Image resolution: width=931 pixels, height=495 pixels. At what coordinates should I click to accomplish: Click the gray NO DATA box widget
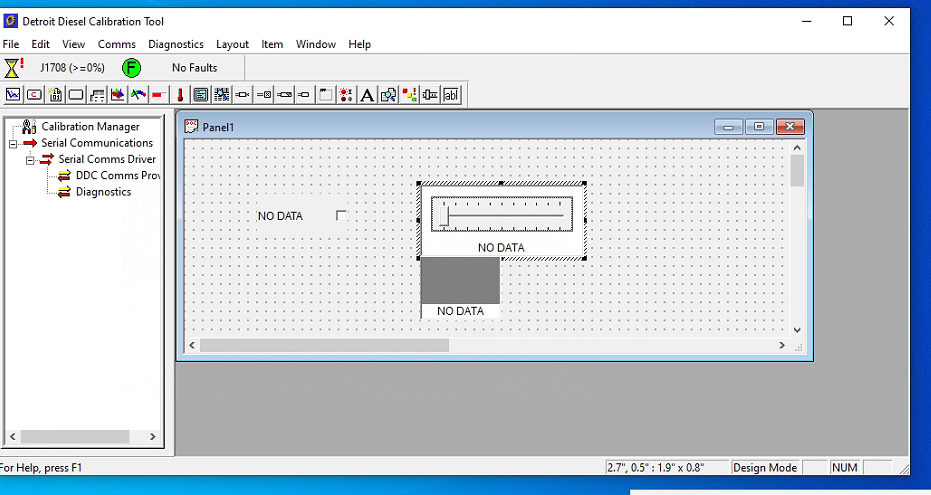pos(460,281)
